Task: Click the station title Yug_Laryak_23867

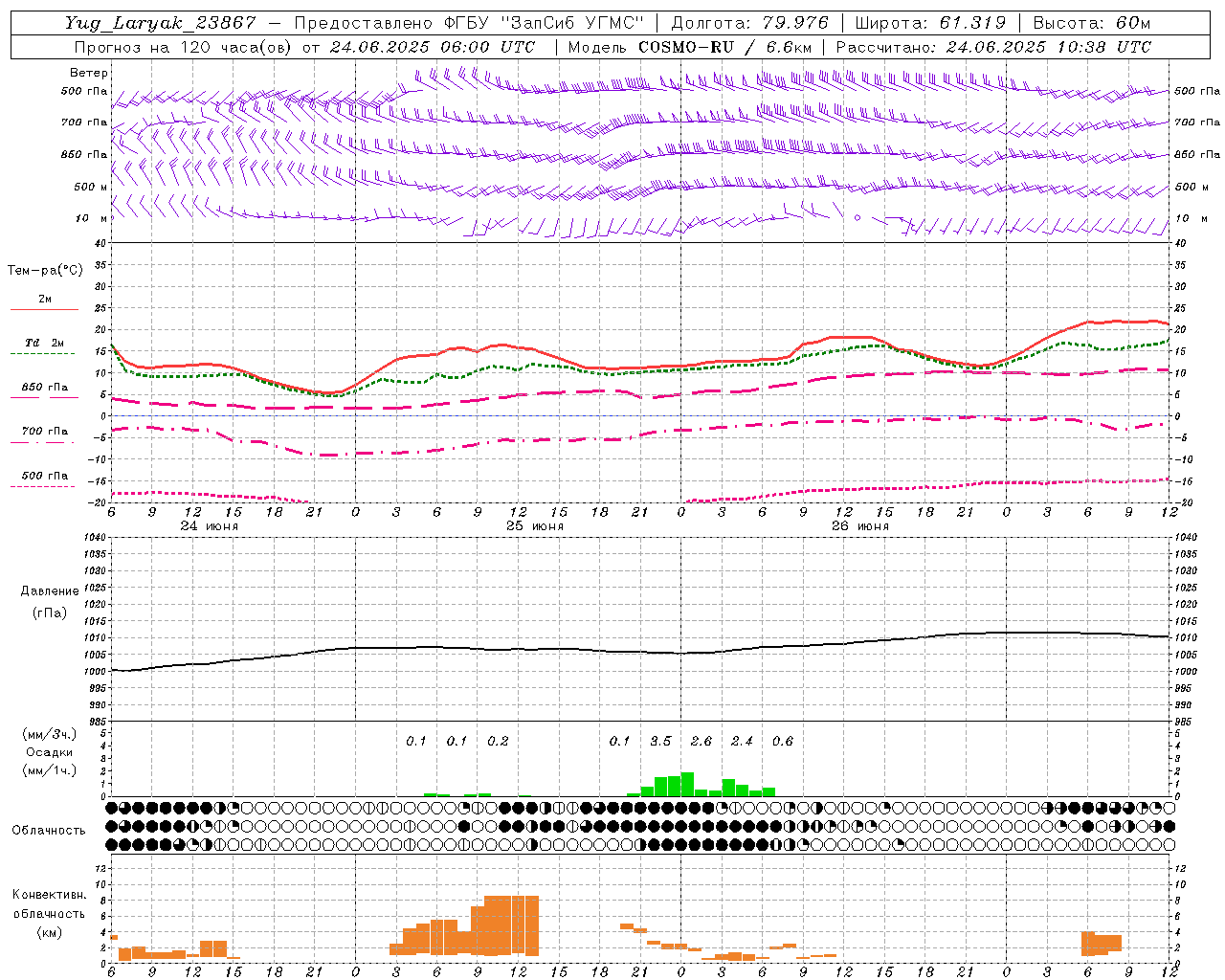Action: point(162,23)
